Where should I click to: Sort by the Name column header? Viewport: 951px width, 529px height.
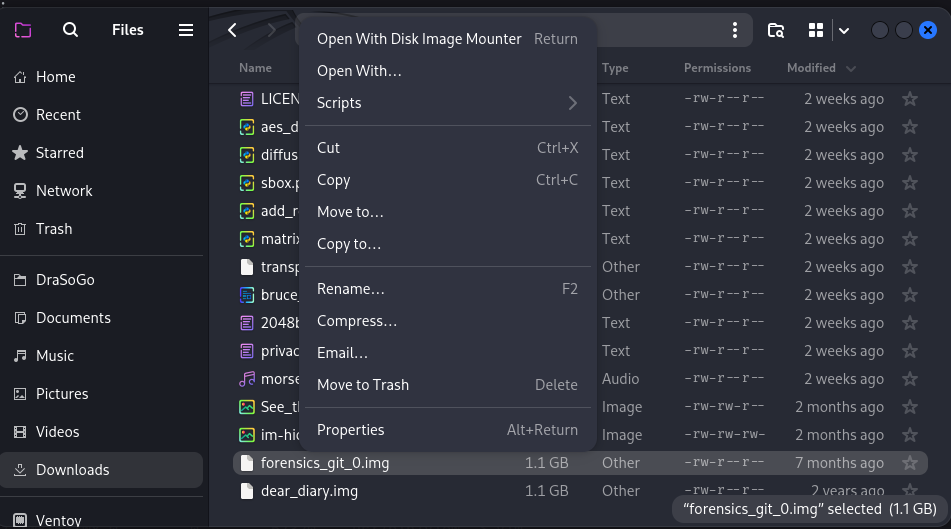(255, 68)
